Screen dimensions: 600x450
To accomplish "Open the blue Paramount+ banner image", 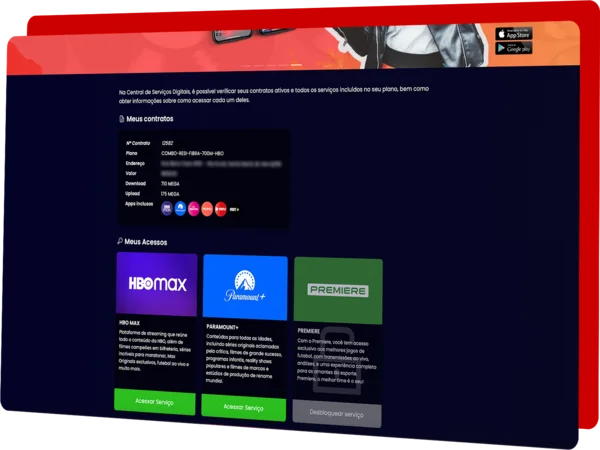I will click(245, 287).
